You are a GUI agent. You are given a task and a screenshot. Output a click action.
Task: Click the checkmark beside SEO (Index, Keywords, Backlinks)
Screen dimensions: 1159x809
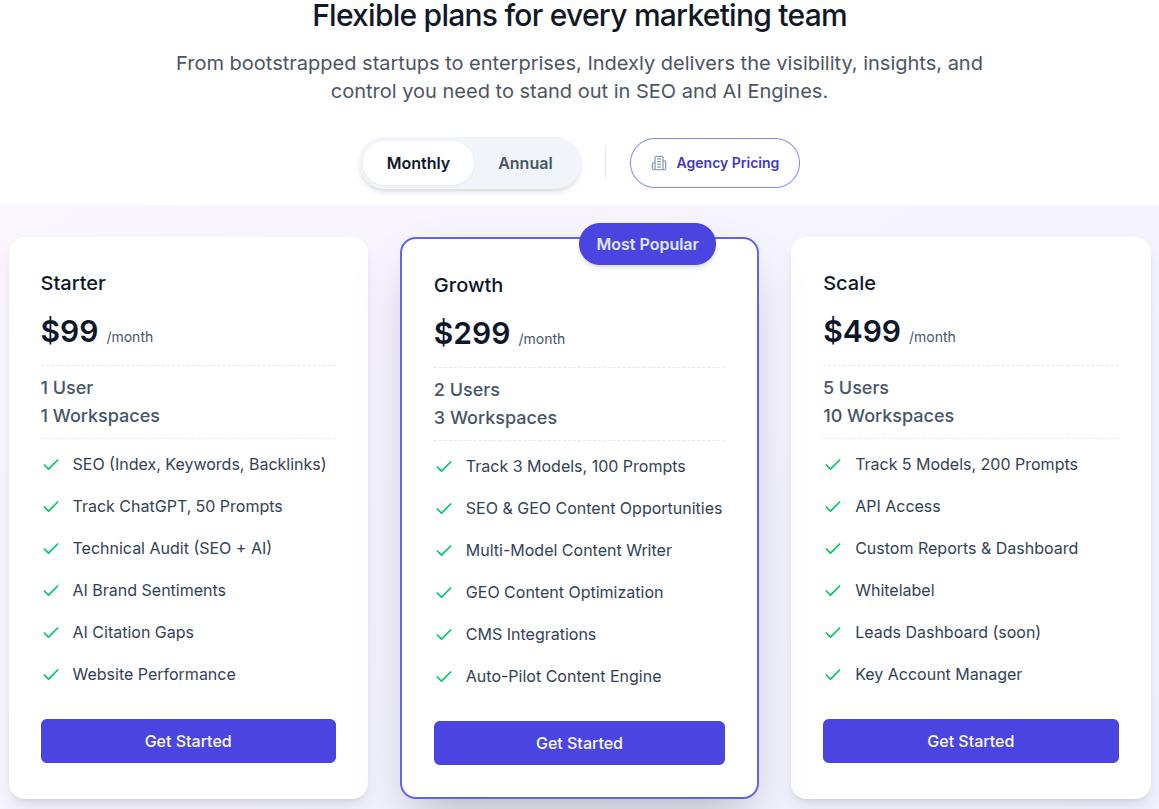click(51, 465)
